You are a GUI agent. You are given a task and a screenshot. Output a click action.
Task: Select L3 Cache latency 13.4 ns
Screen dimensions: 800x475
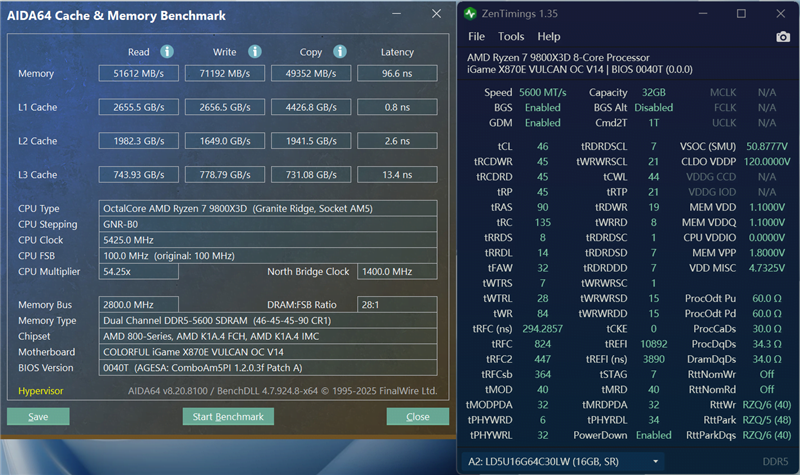397,174
